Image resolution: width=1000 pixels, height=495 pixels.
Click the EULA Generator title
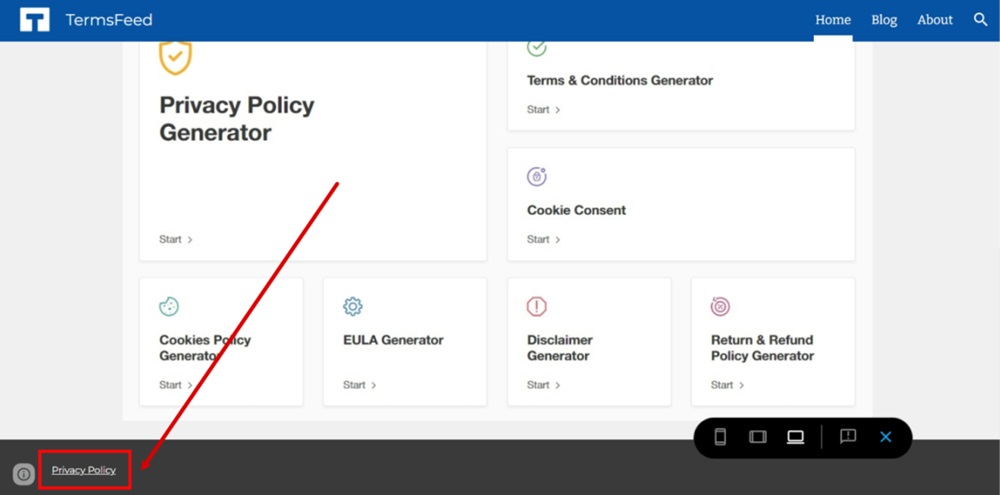coord(393,340)
